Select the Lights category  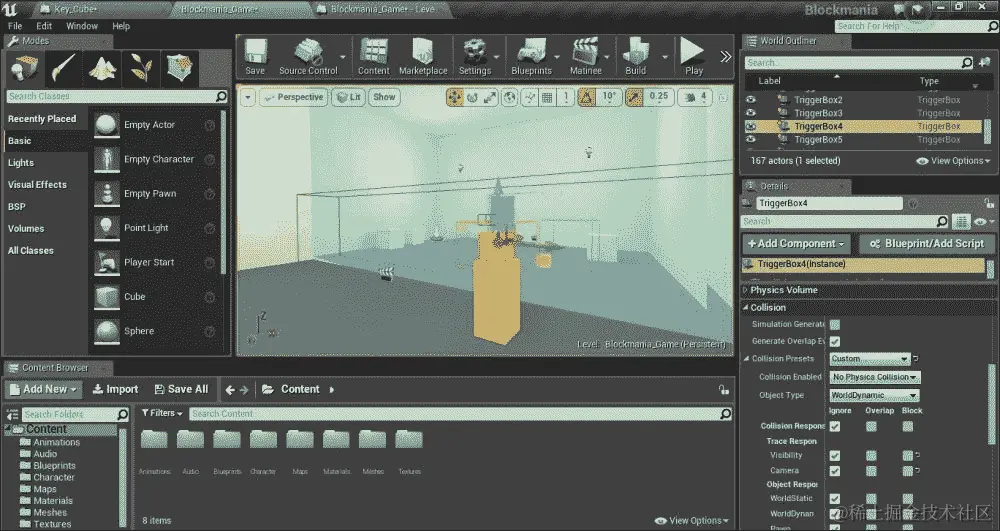click(46, 163)
